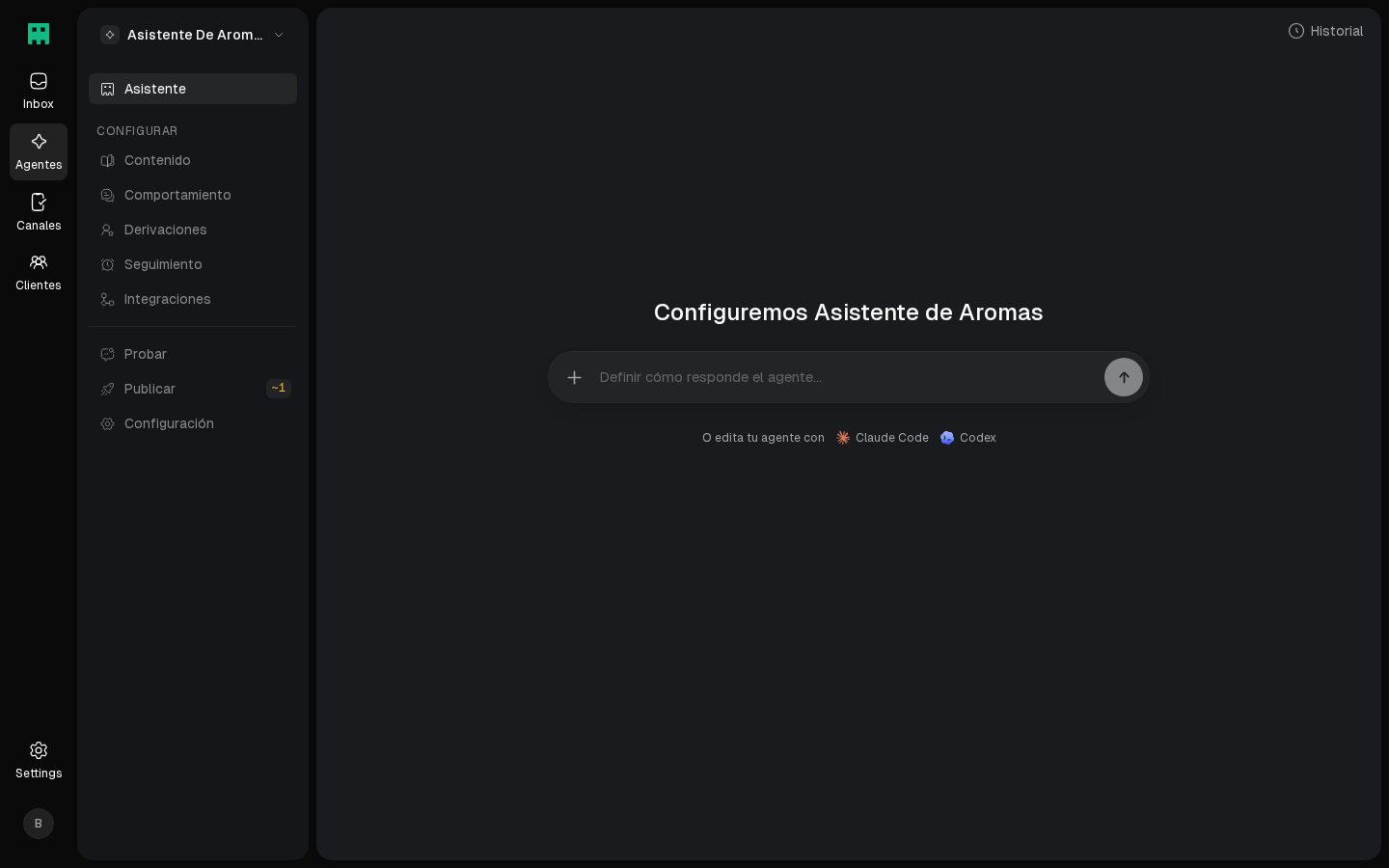The height and width of the screenshot is (868, 1389).
Task: Expand the agent selector chevron
Action: tap(279, 35)
